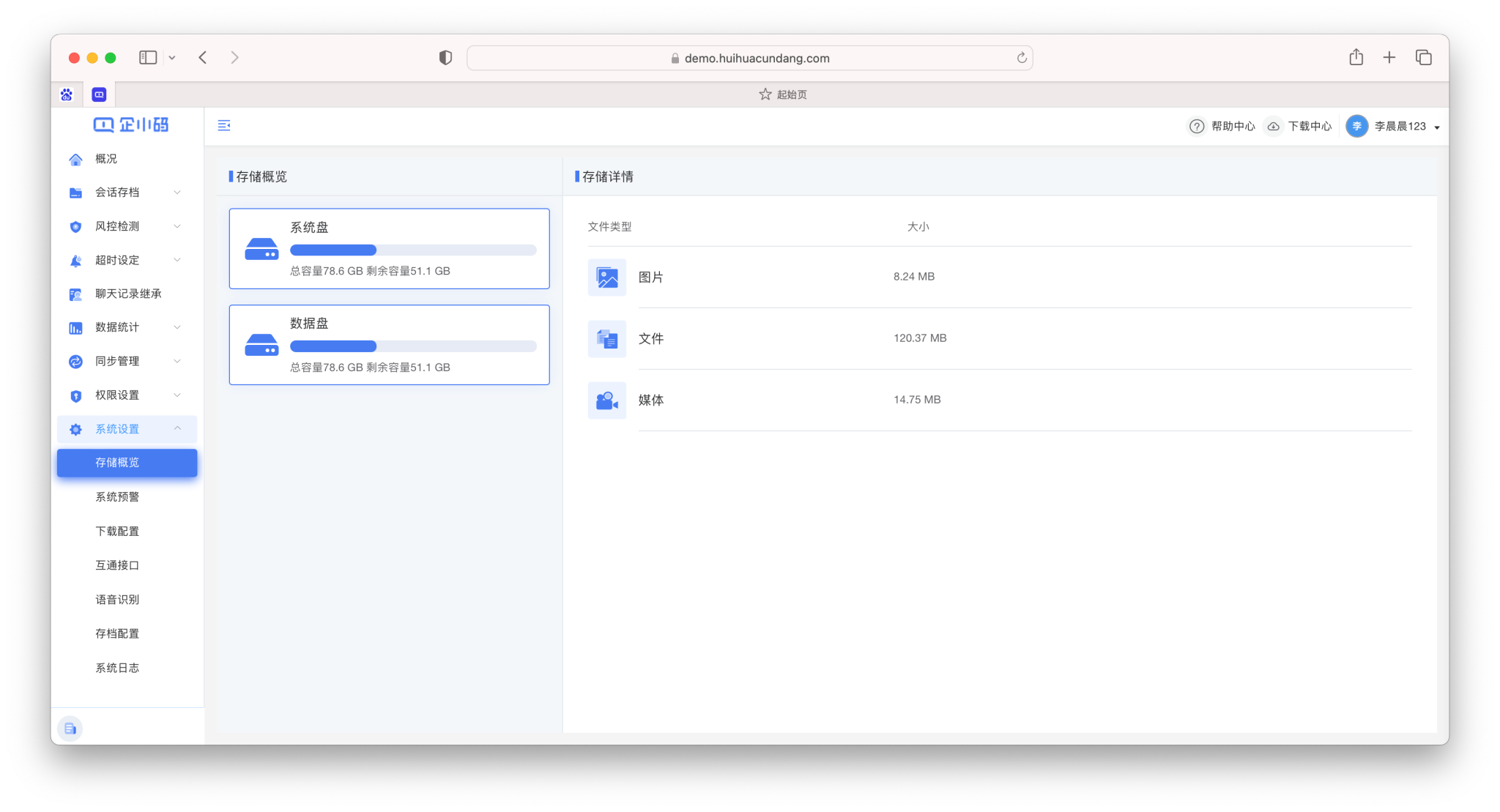Show Safari tab overview
1500x812 pixels.
[x=1424, y=57]
